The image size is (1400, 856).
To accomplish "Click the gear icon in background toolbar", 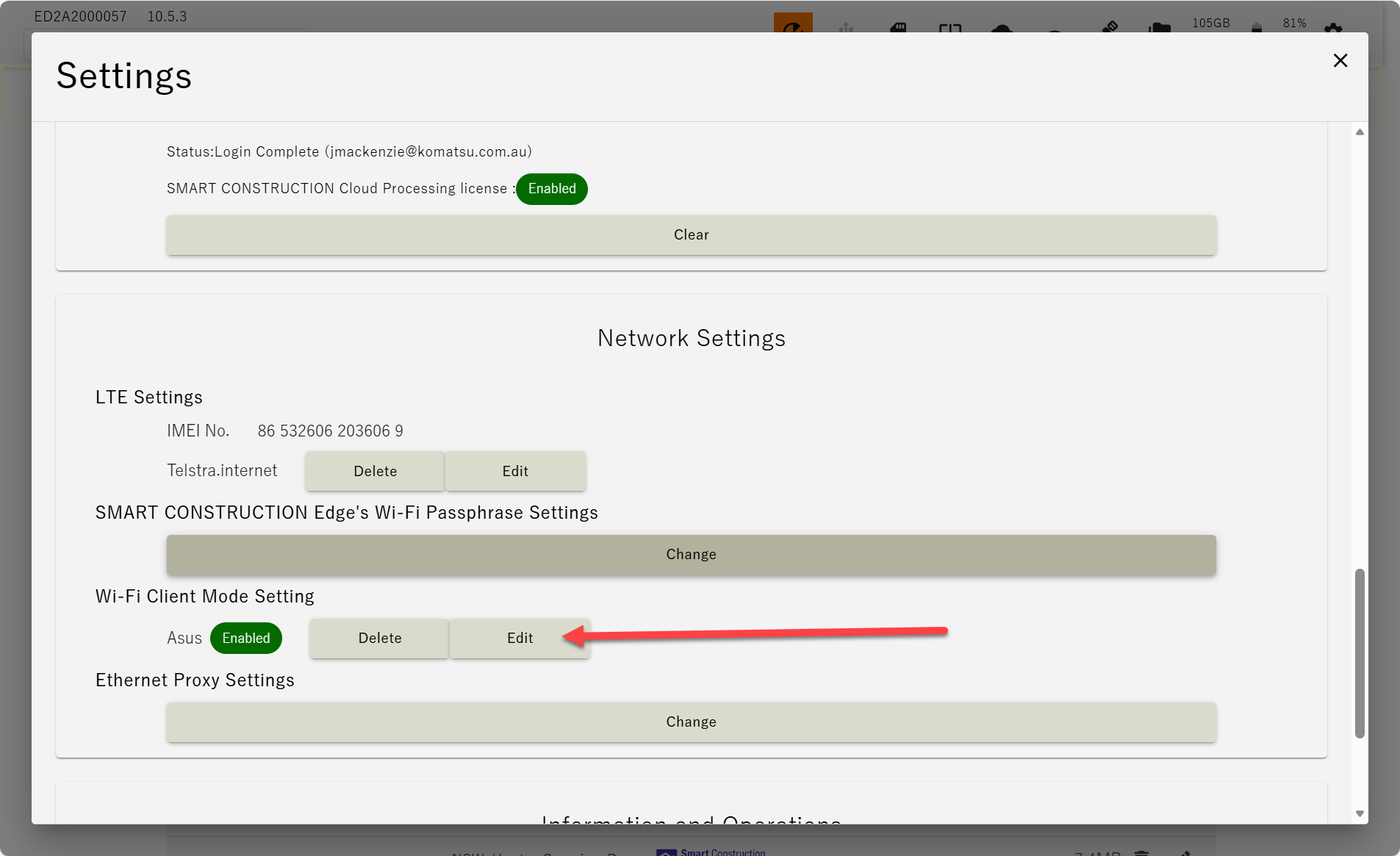I will [1332, 28].
